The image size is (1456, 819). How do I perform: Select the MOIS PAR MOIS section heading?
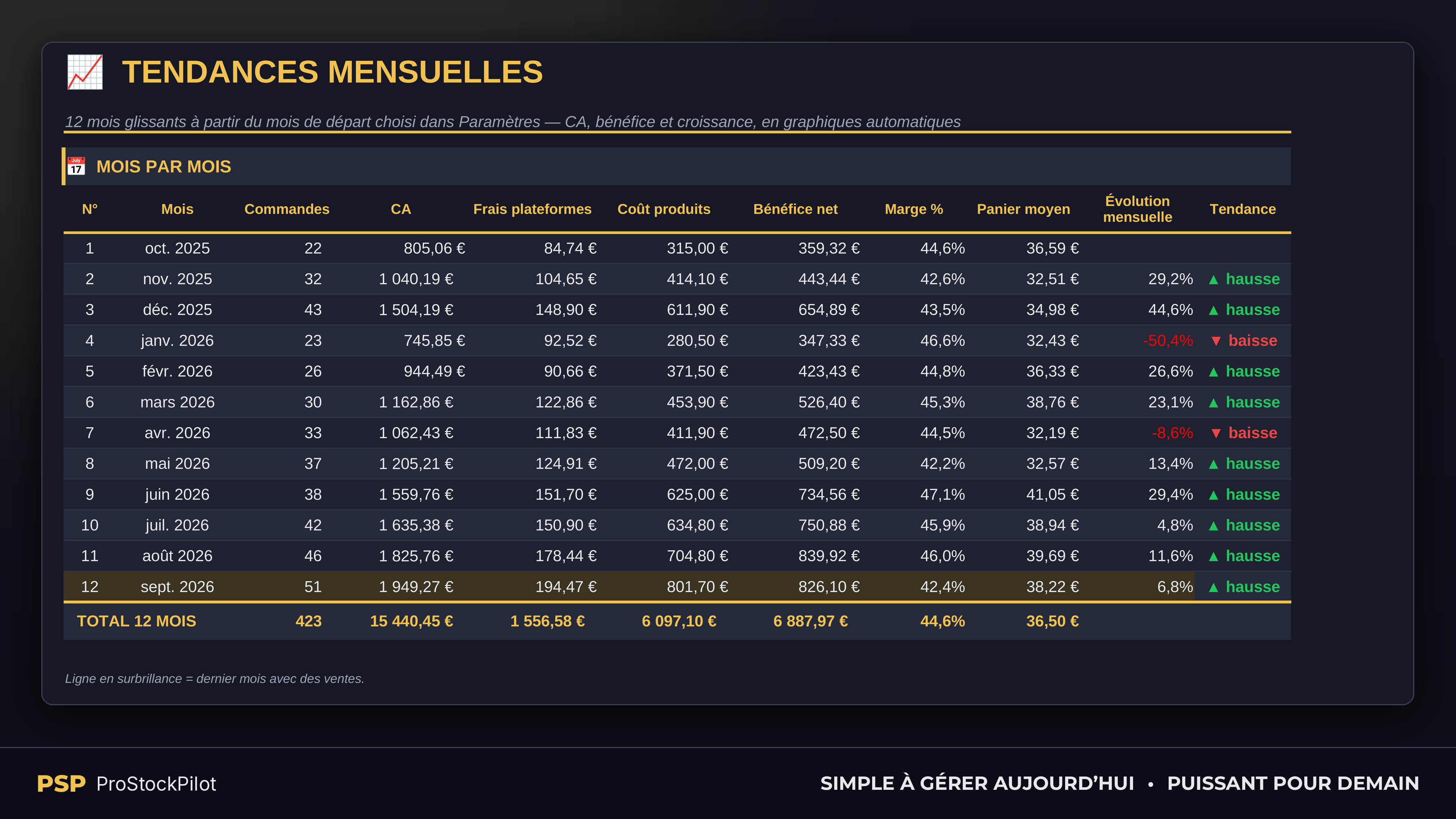(163, 166)
